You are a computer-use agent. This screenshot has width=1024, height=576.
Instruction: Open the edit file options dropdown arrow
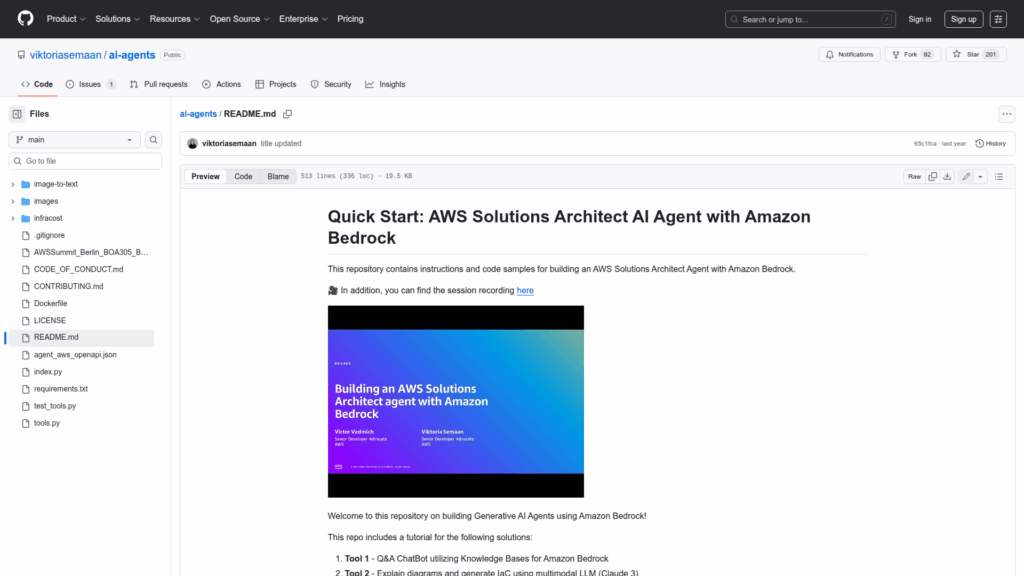pos(980,176)
